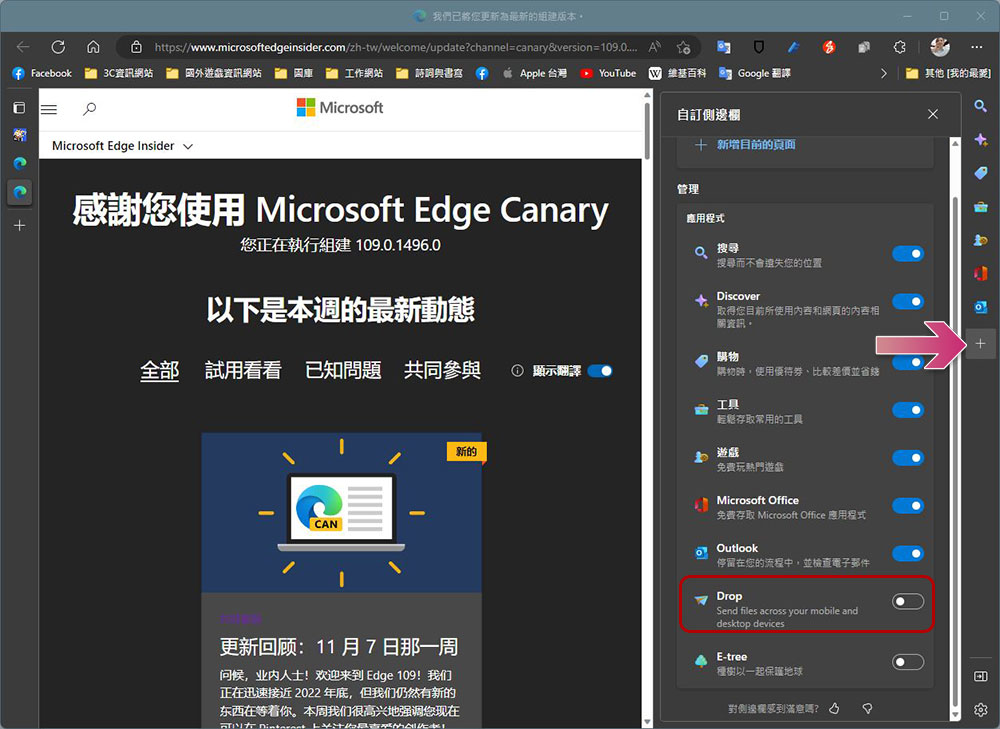Turn on the Drop toggle
This screenshot has width=1000, height=729.
click(x=907, y=600)
